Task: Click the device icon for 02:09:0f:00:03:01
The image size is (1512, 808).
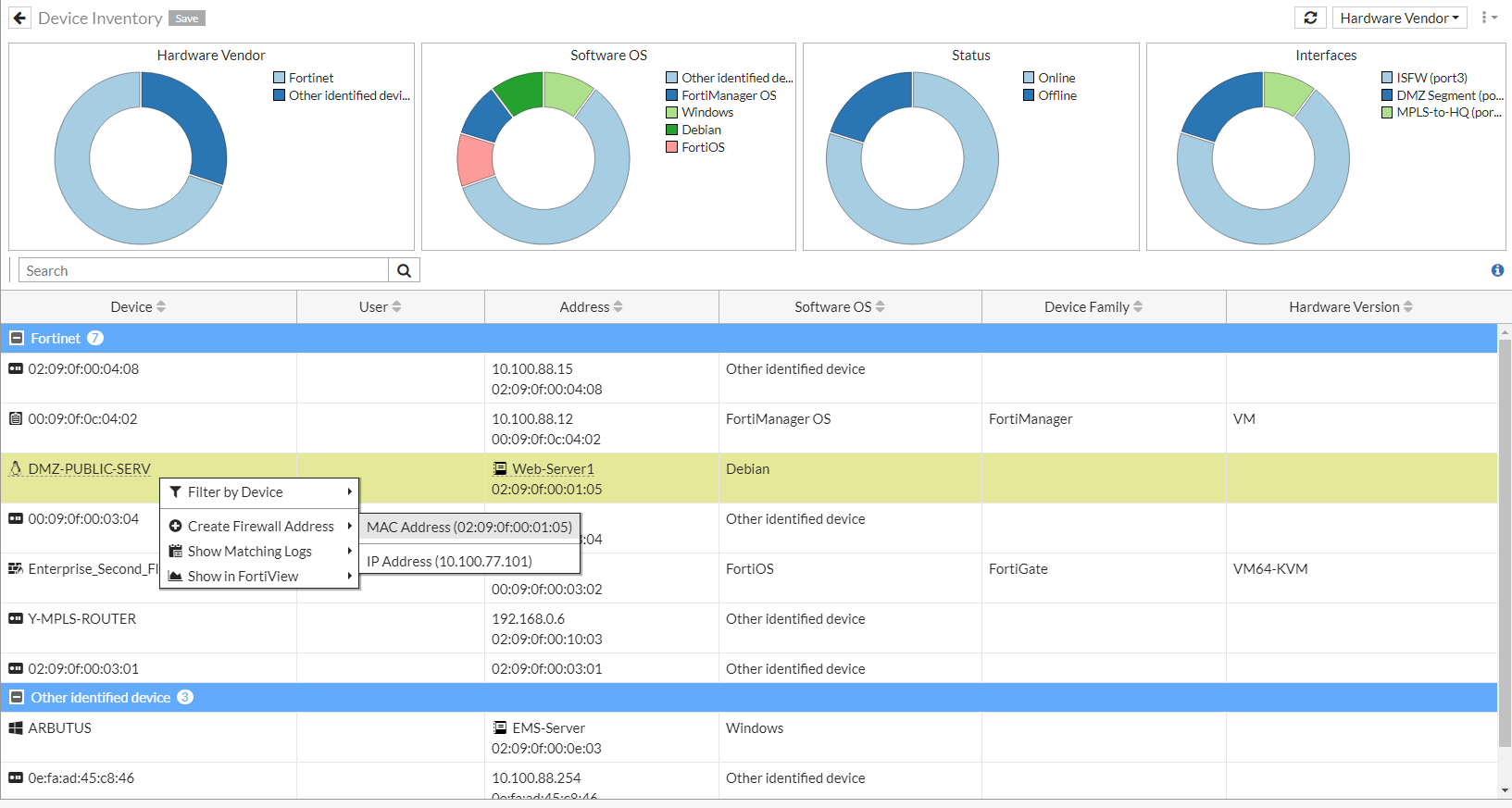Action: pos(16,668)
